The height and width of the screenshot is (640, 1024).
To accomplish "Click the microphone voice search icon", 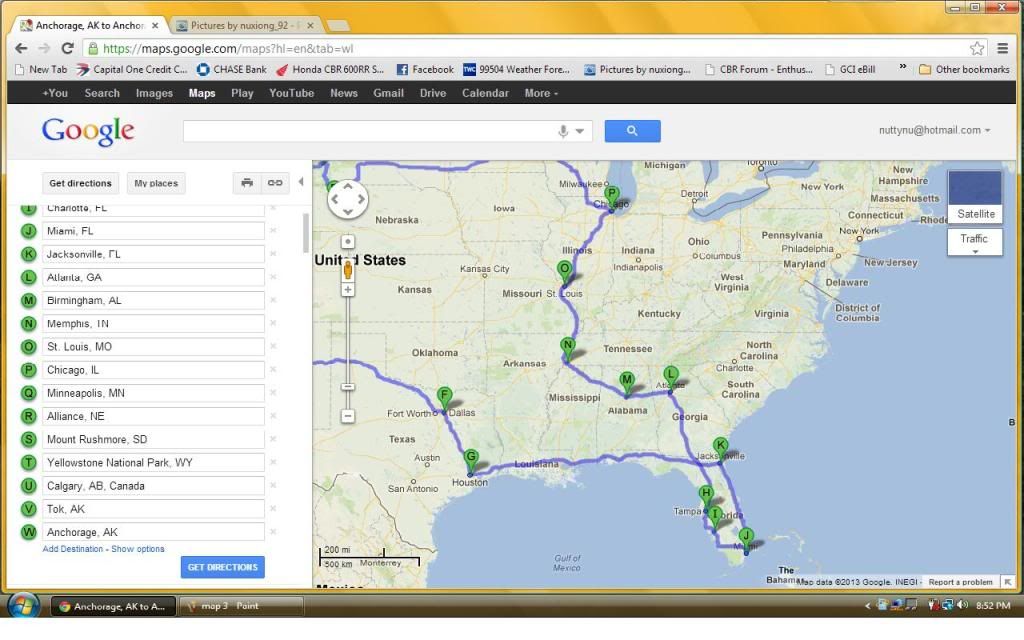I will point(563,131).
